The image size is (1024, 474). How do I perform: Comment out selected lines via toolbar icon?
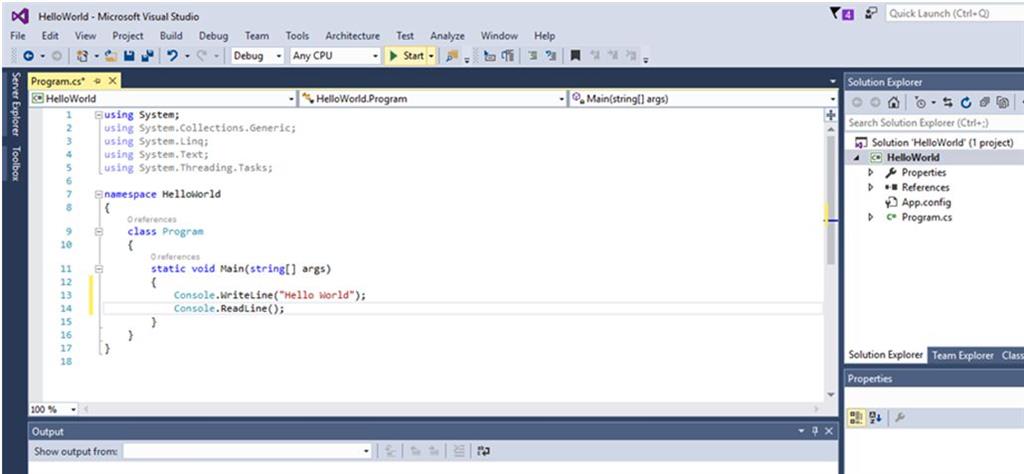pos(533,56)
